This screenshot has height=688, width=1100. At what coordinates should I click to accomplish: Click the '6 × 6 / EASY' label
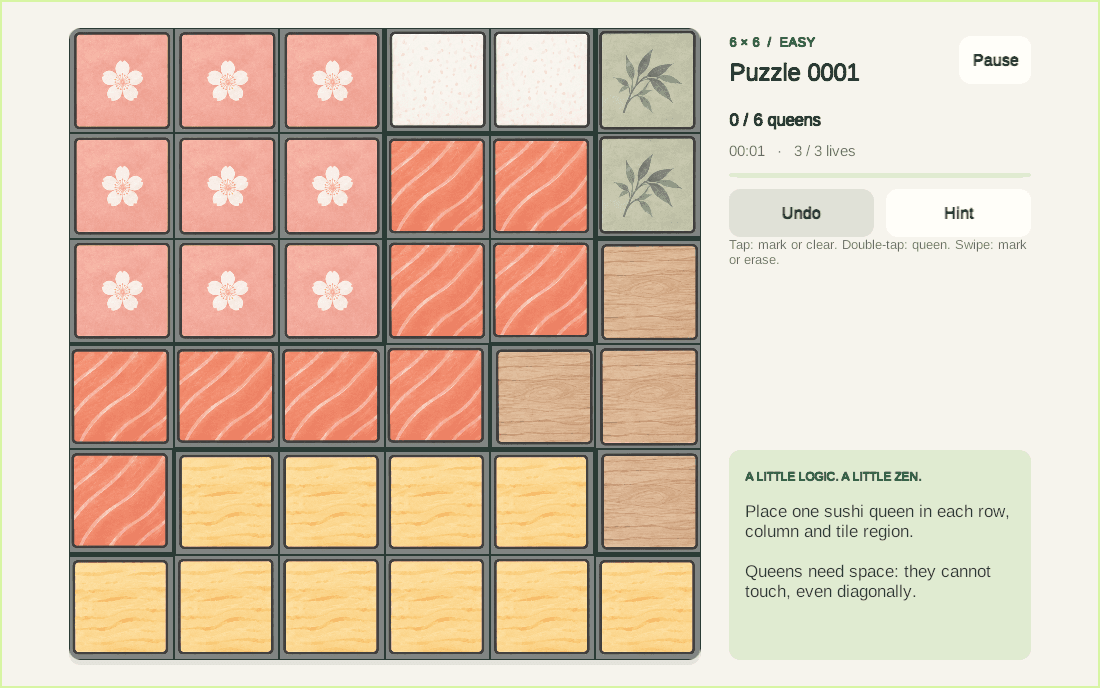click(x=772, y=42)
